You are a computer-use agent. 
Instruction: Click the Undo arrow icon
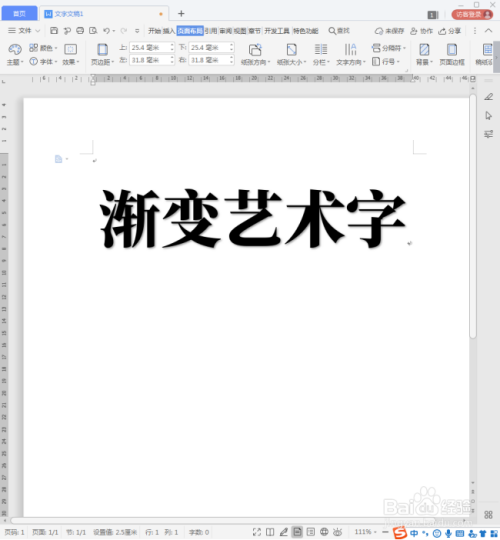coord(106,31)
